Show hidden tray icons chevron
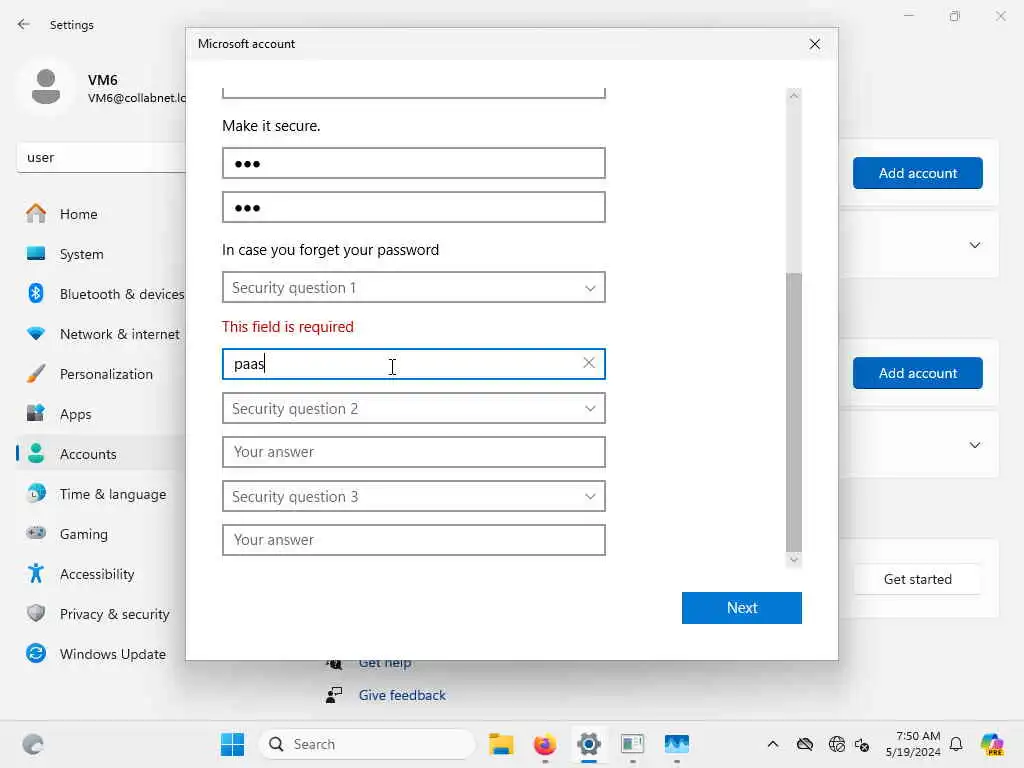 pyautogui.click(x=773, y=744)
